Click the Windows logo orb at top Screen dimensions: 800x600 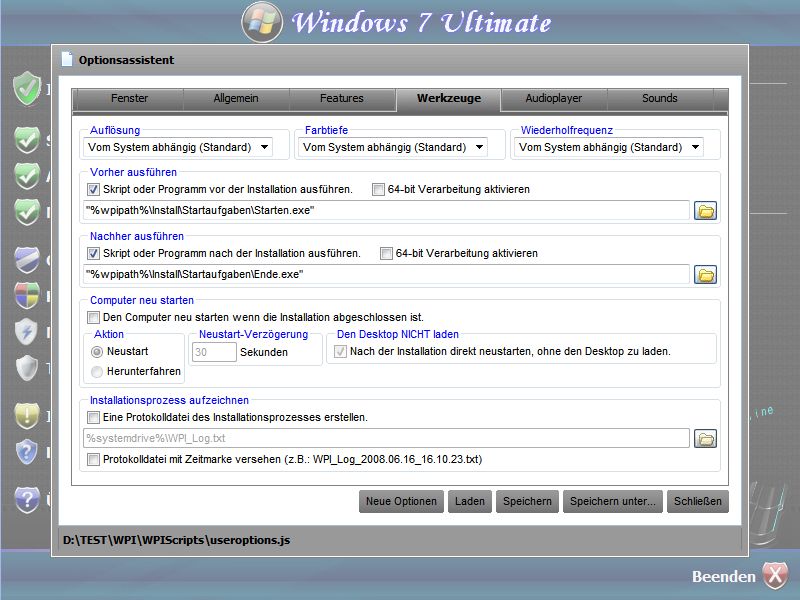click(262, 22)
